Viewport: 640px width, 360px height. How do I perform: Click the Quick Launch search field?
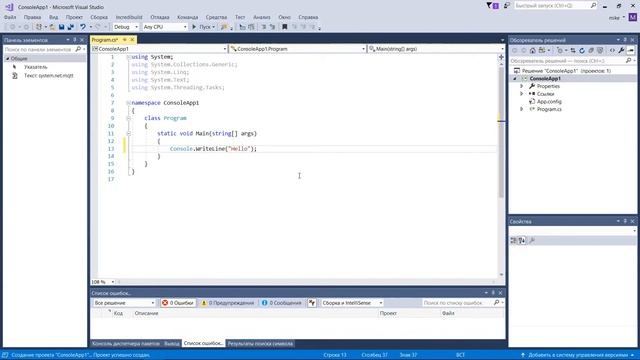tap(556, 6)
